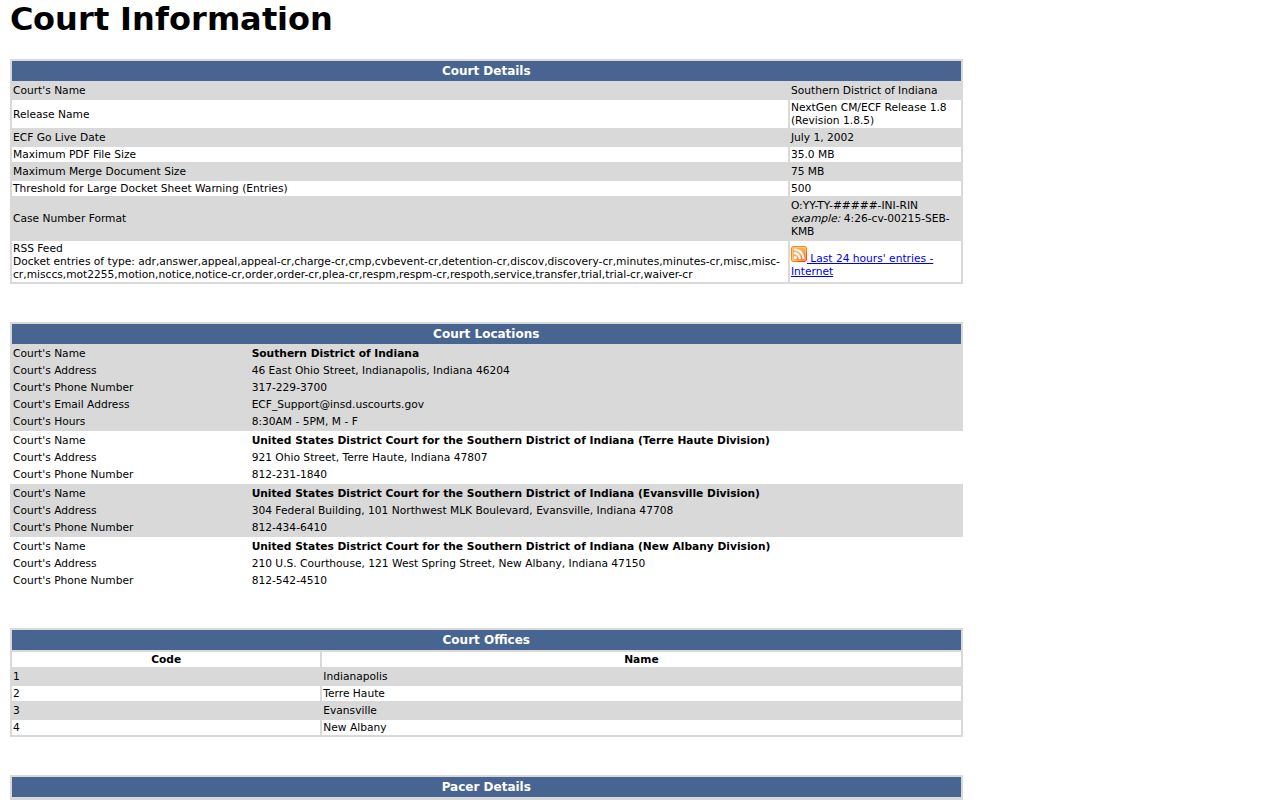Click the Court Locations section header
1280x800 pixels.
click(486, 334)
